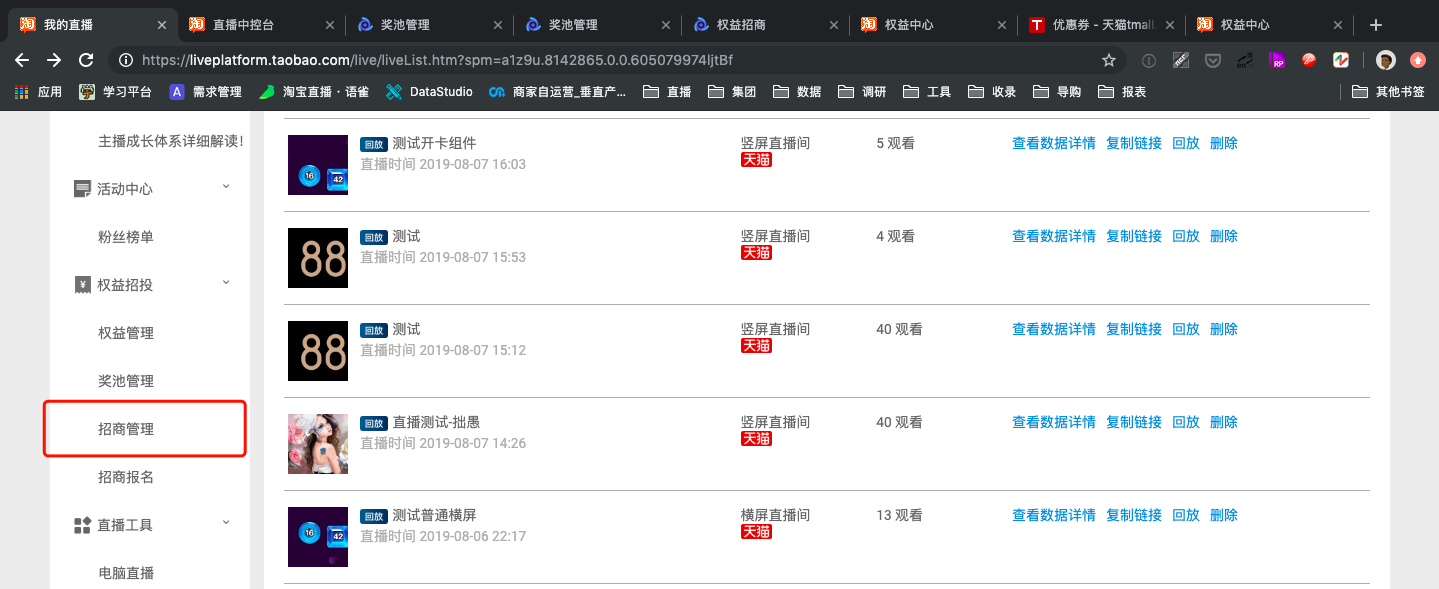Switch to the 直播中控台 tab

[260, 25]
